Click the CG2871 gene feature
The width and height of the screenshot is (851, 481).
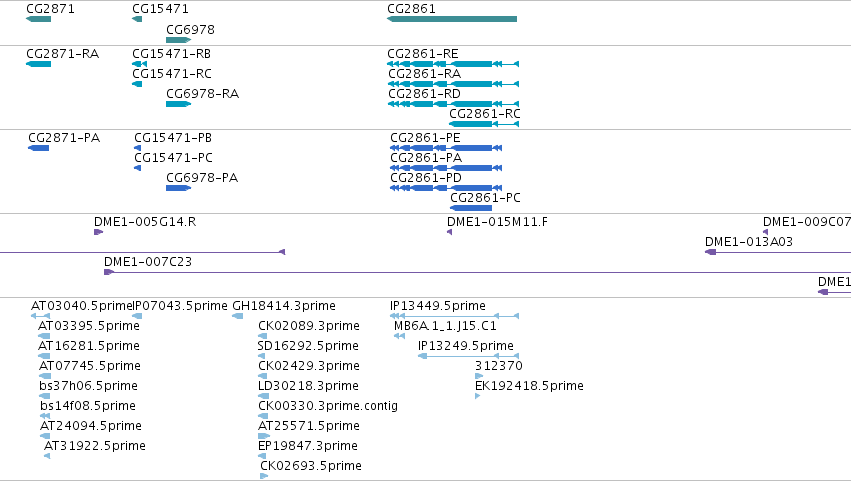point(38,19)
